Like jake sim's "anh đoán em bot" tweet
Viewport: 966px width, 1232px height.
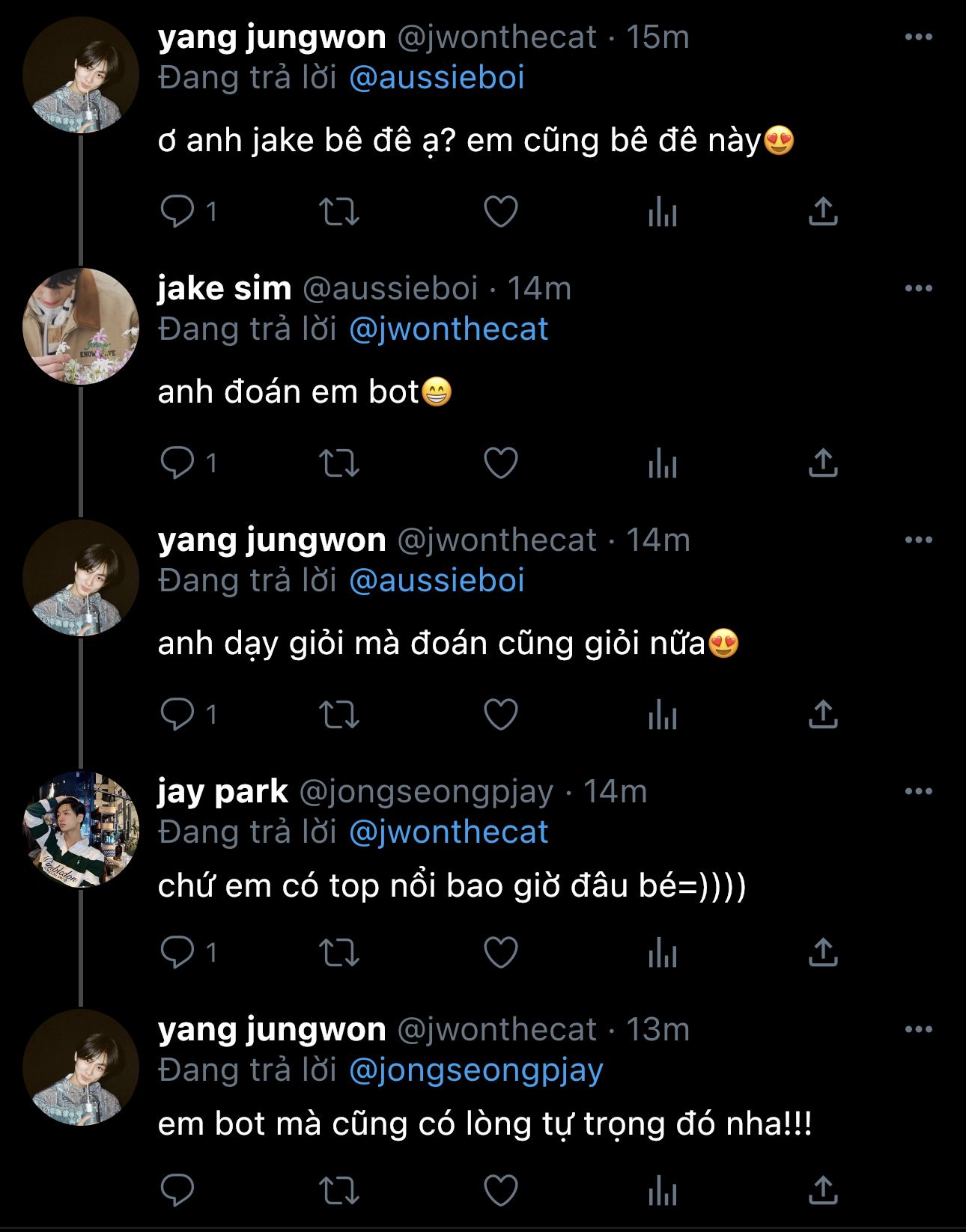(501, 463)
